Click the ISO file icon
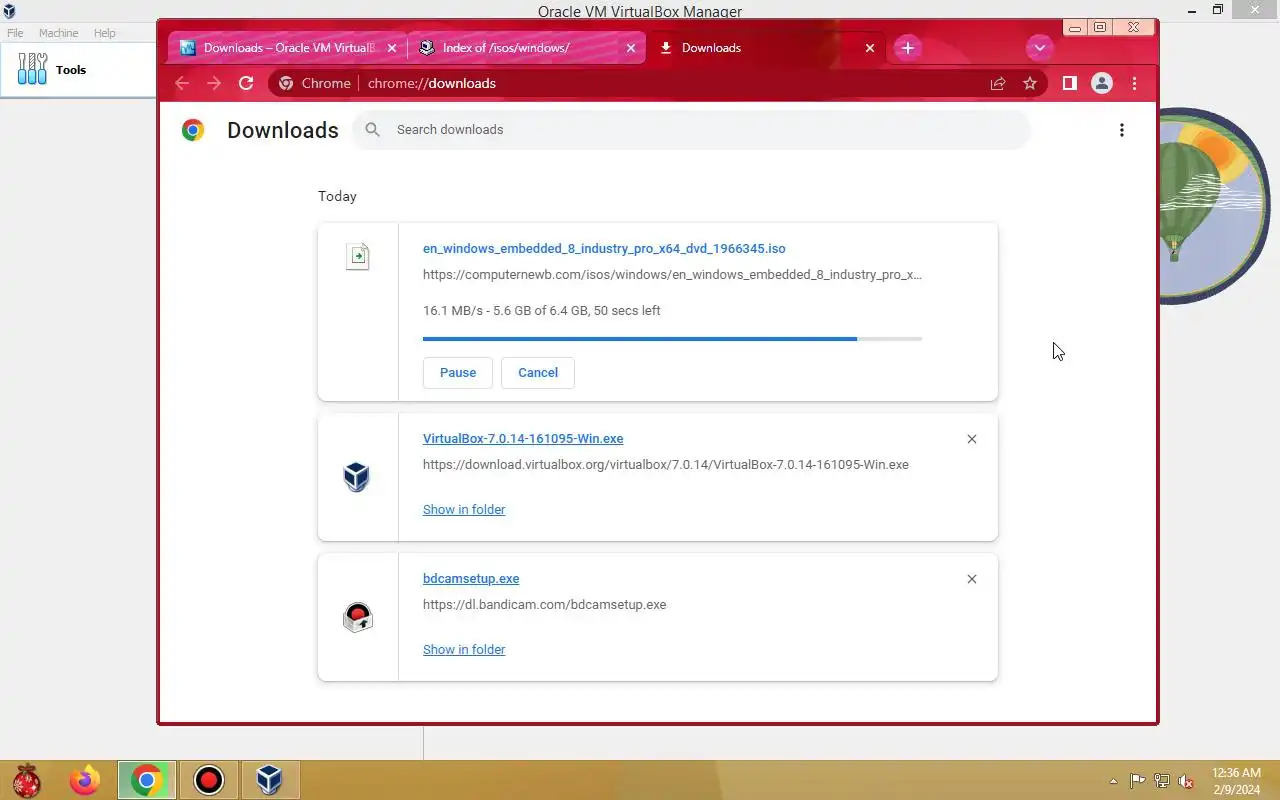The width and height of the screenshot is (1280, 800). click(x=358, y=256)
